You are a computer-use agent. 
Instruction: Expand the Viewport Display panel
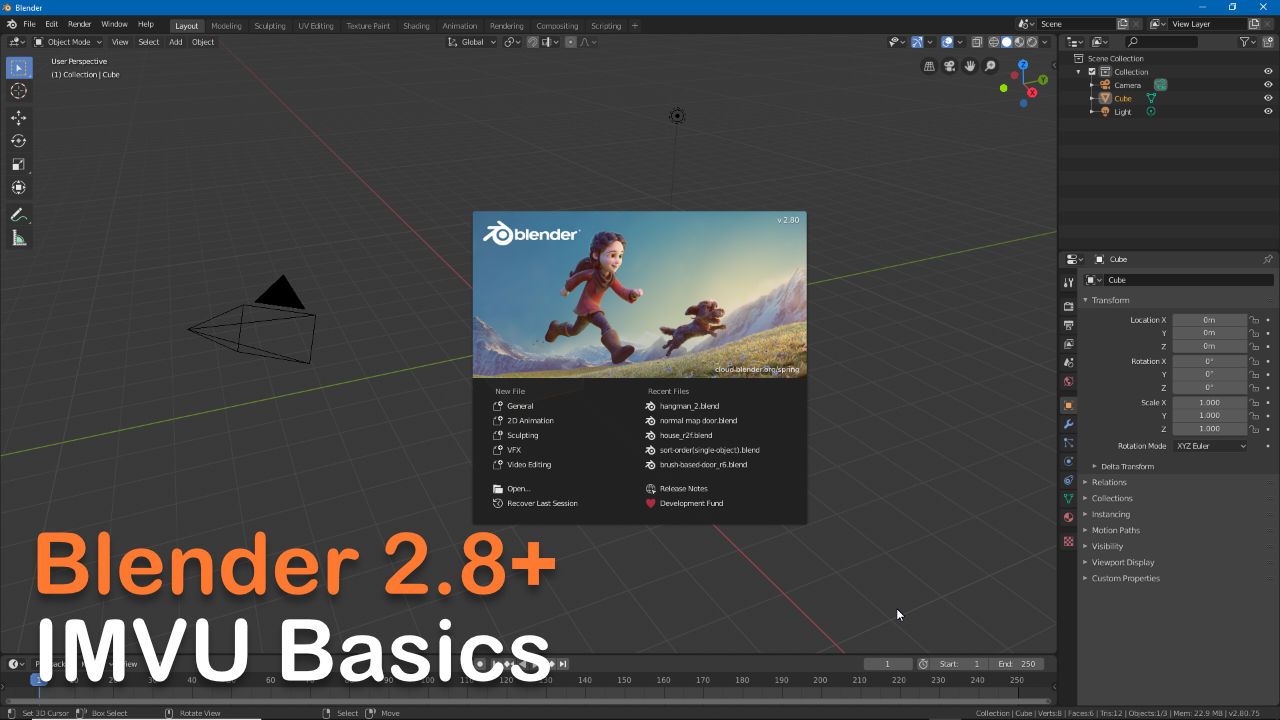1123,562
